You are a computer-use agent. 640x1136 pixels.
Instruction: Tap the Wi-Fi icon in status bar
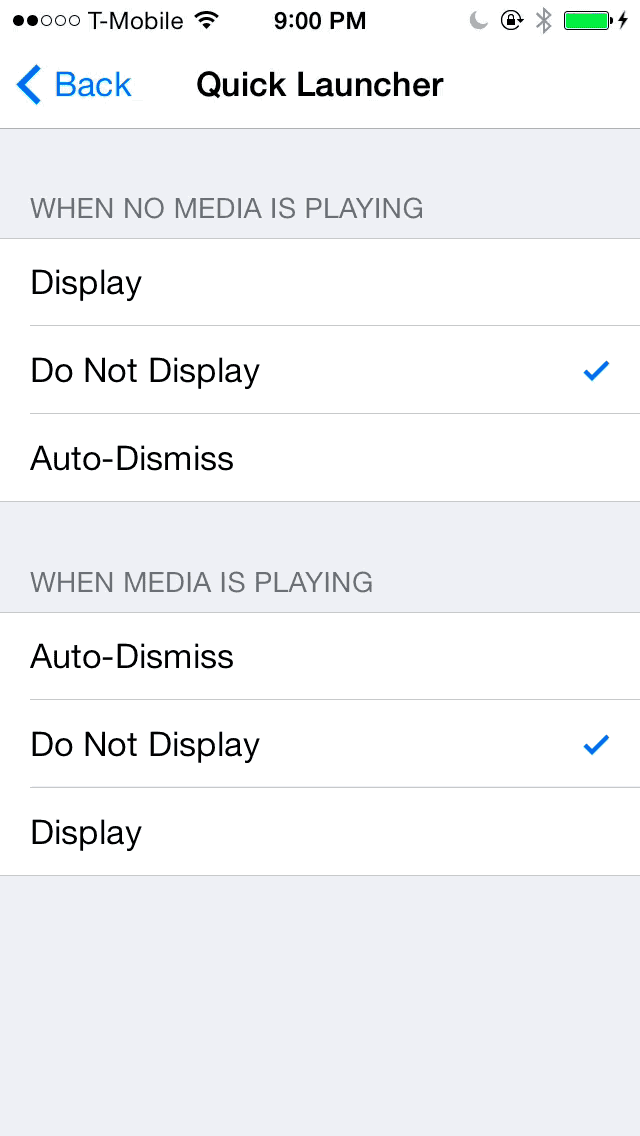tap(207, 20)
